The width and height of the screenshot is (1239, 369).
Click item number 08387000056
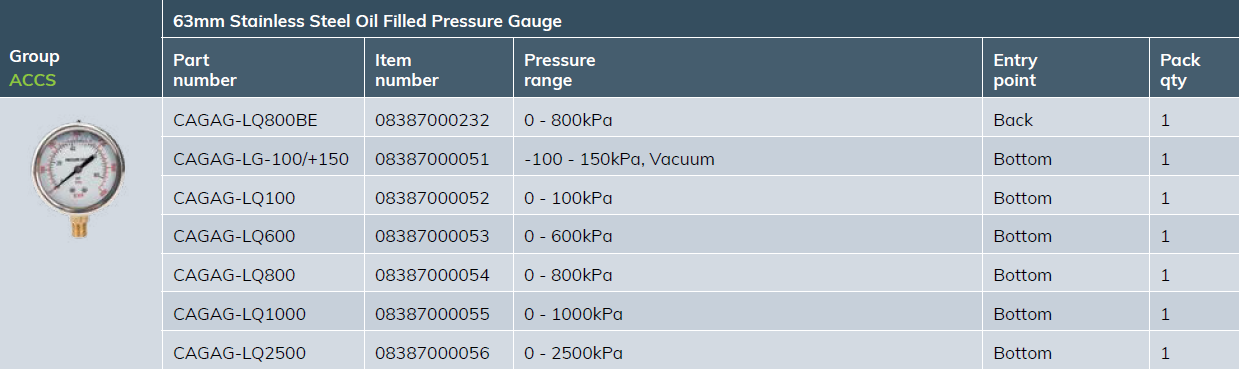click(x=432, y=353)
